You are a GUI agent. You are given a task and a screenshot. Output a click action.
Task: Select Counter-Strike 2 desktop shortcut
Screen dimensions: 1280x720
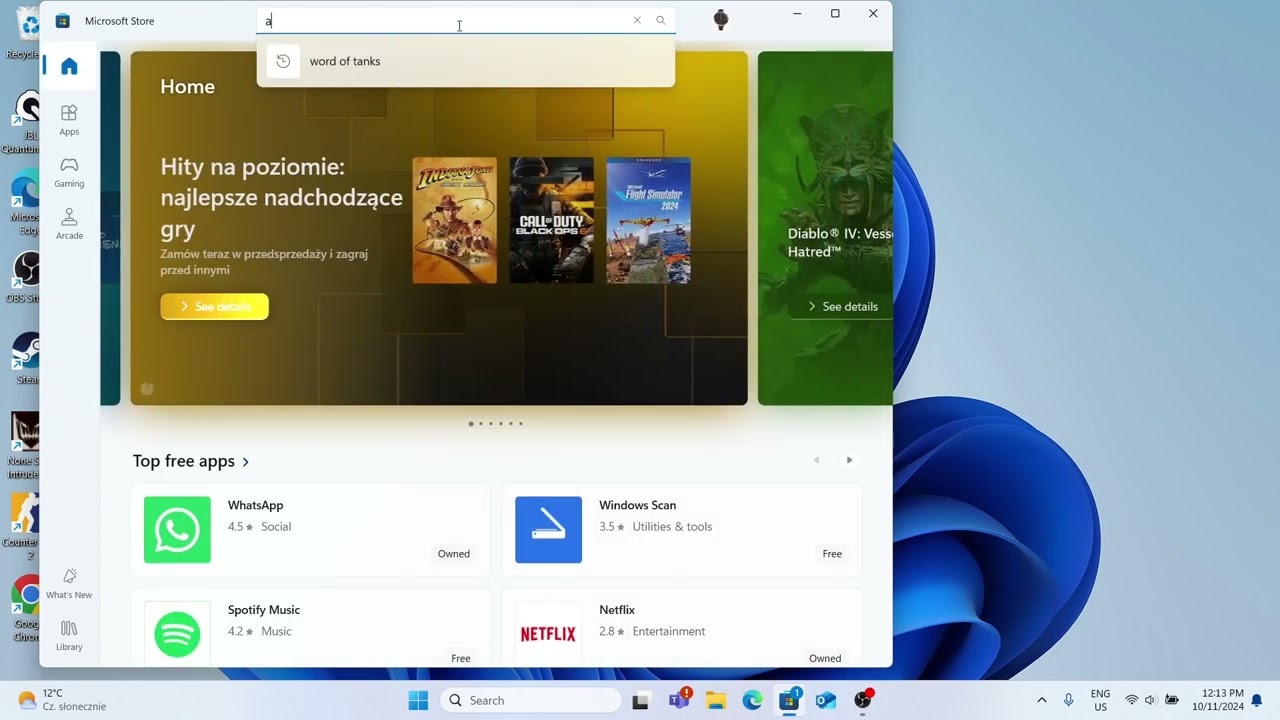(25, 527)
